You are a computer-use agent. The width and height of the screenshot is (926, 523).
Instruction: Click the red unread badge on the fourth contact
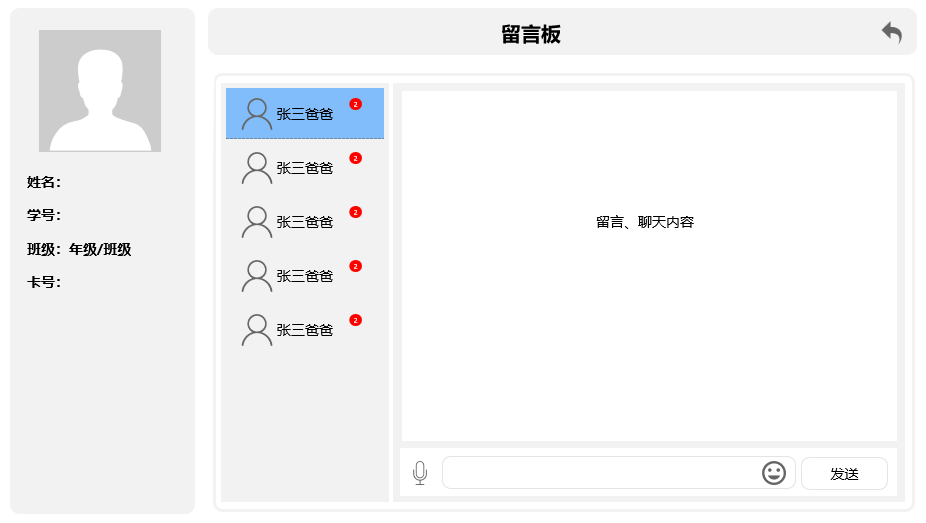point(355,266)
